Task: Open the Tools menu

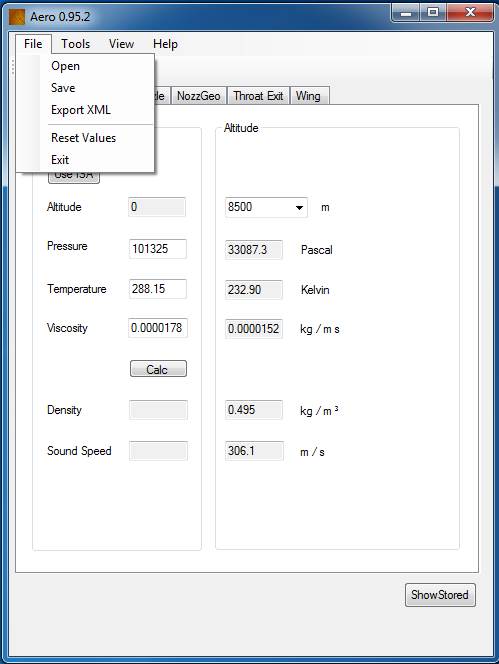Action: tap(75, 44)
